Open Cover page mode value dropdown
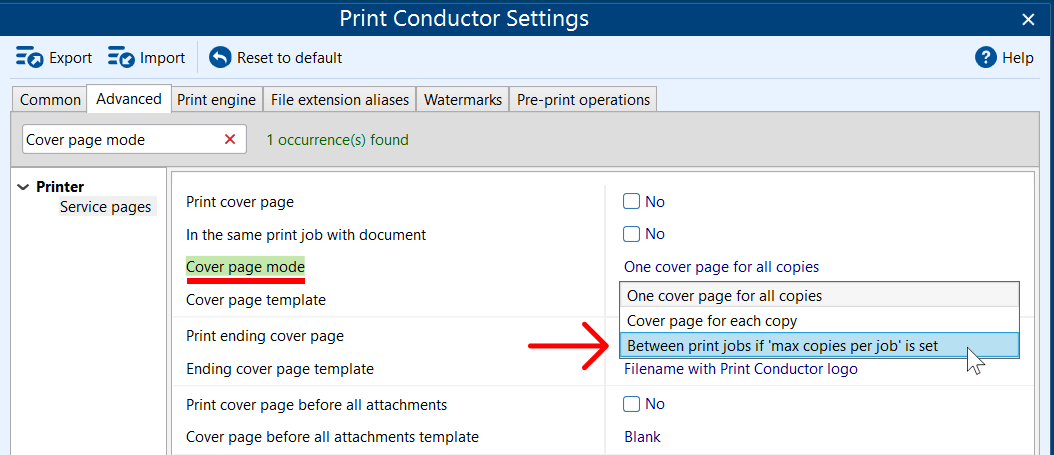Screen dimensions: 1054x455 tap(721, 267)
